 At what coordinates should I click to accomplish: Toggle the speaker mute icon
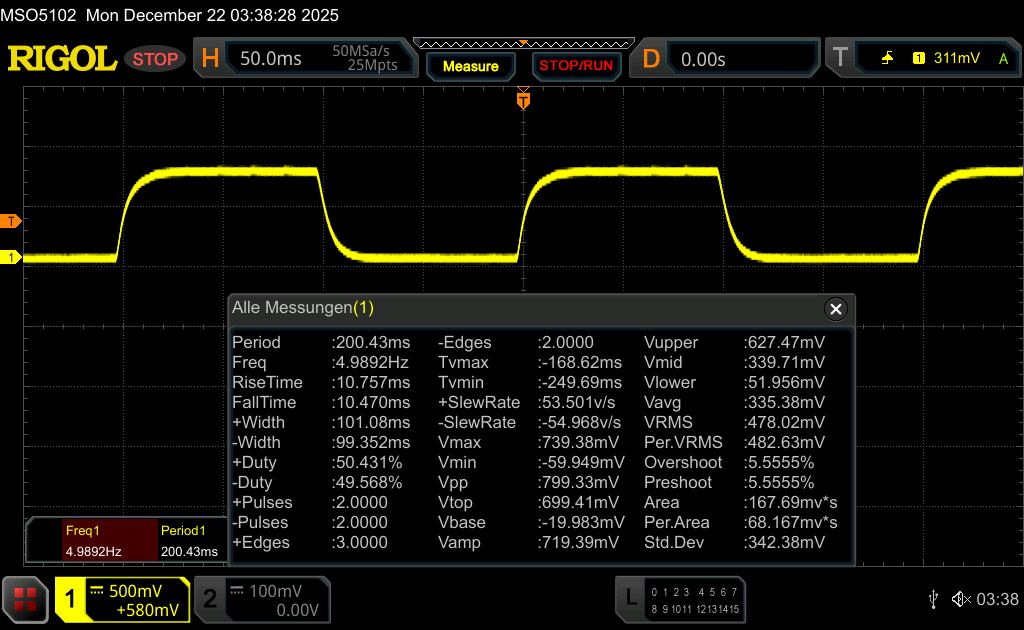coord(960,599)
